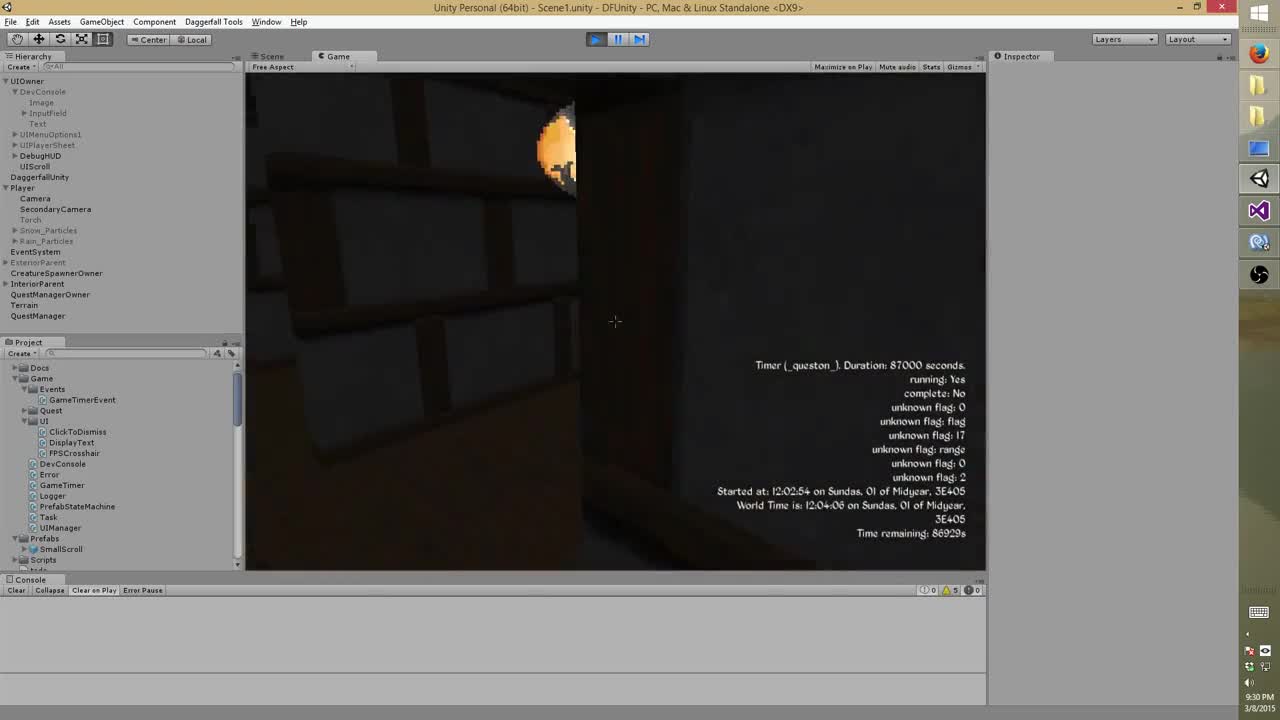The width and height of the screenshot is (1280, 720).
Task: Toggle Maximize on Play
Action: (842, 67)
